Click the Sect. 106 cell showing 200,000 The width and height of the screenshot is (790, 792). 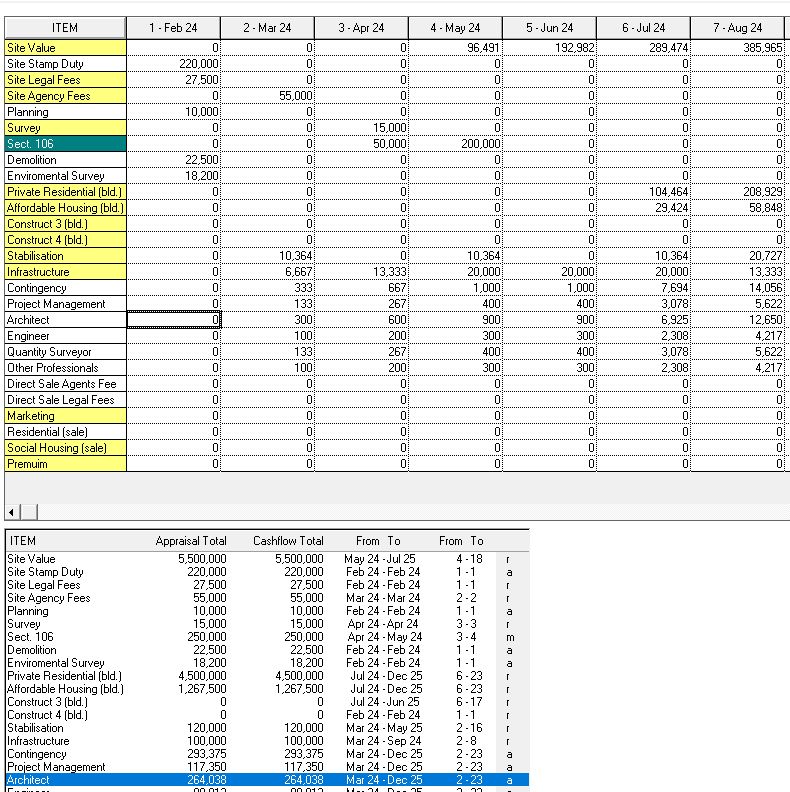456,144
